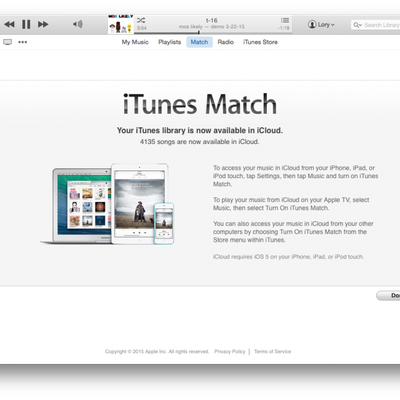This screenshot has height=400, width=400.
Task: Select the Match tab
Action: (x=199, y=42)
